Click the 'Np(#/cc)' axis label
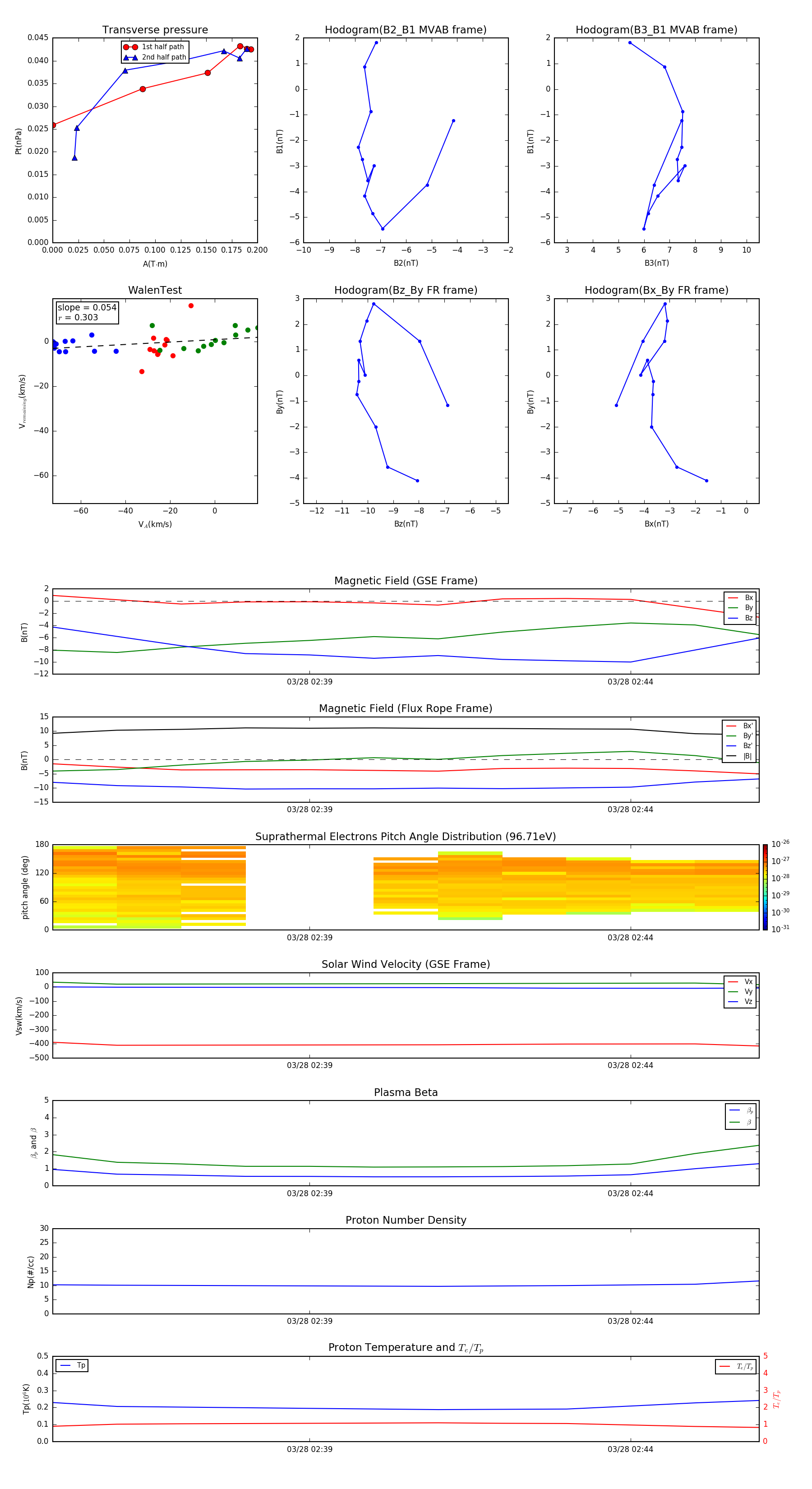812x1489 pixels. tap(31, 1272)
